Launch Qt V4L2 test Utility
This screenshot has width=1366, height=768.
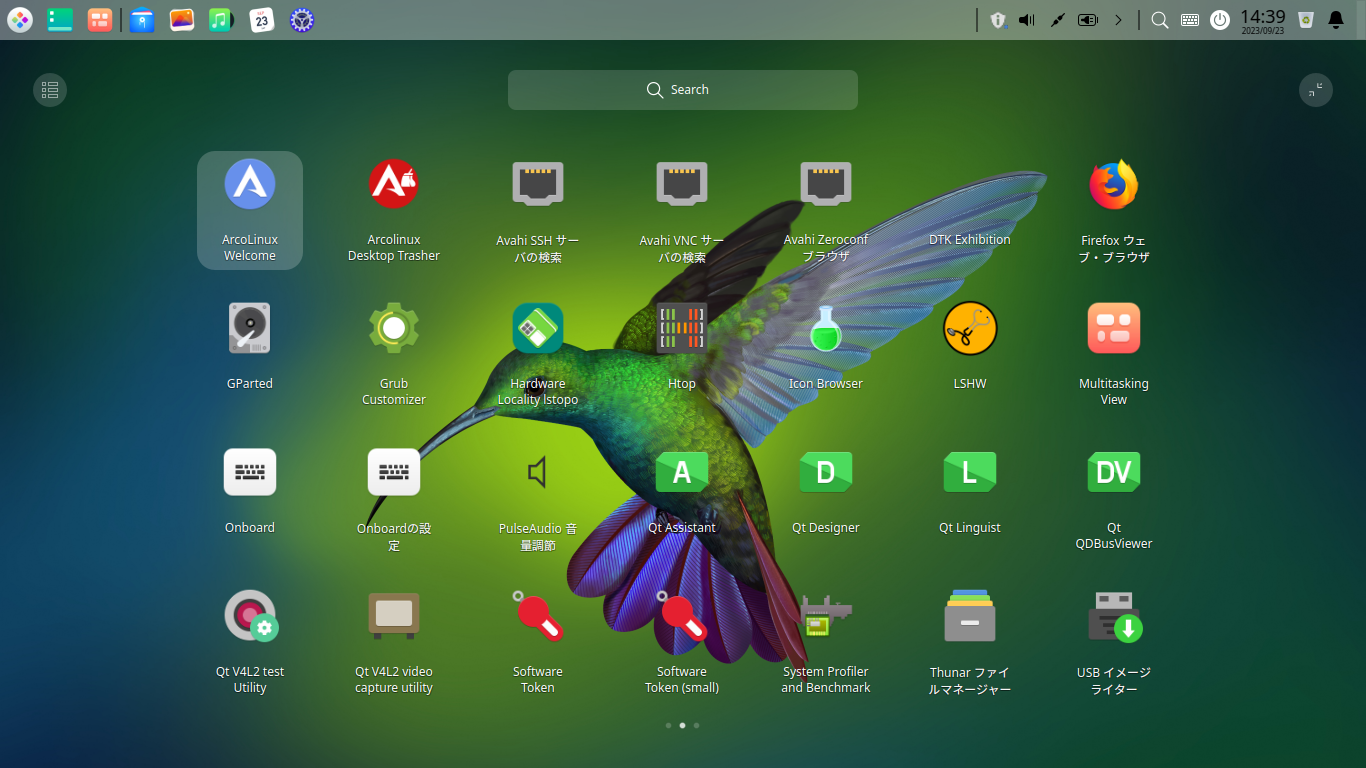tap(250, 642)
